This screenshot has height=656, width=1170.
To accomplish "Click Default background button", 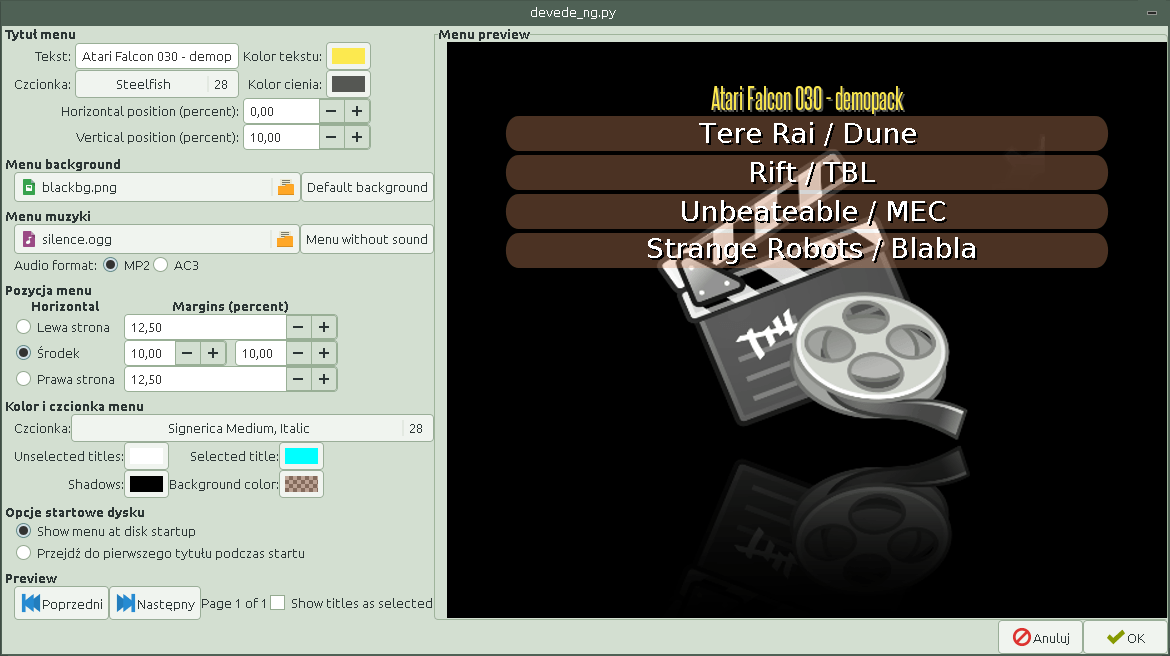I will pyautogui.click(x=367, y=187).
